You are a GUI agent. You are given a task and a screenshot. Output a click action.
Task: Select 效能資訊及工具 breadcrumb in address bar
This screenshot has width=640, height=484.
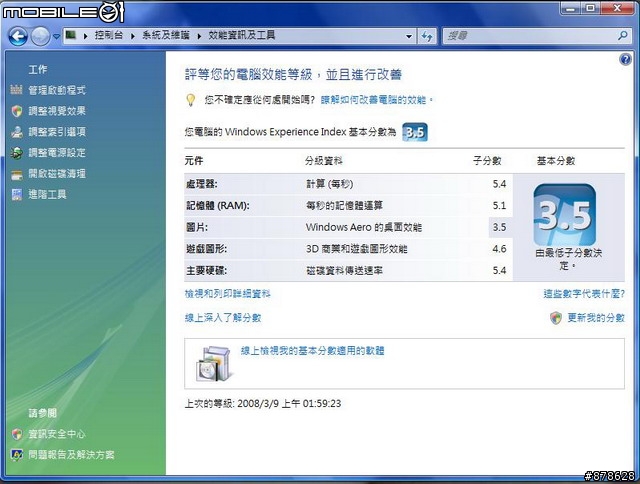pyautogui.click(x=242, y=35)
